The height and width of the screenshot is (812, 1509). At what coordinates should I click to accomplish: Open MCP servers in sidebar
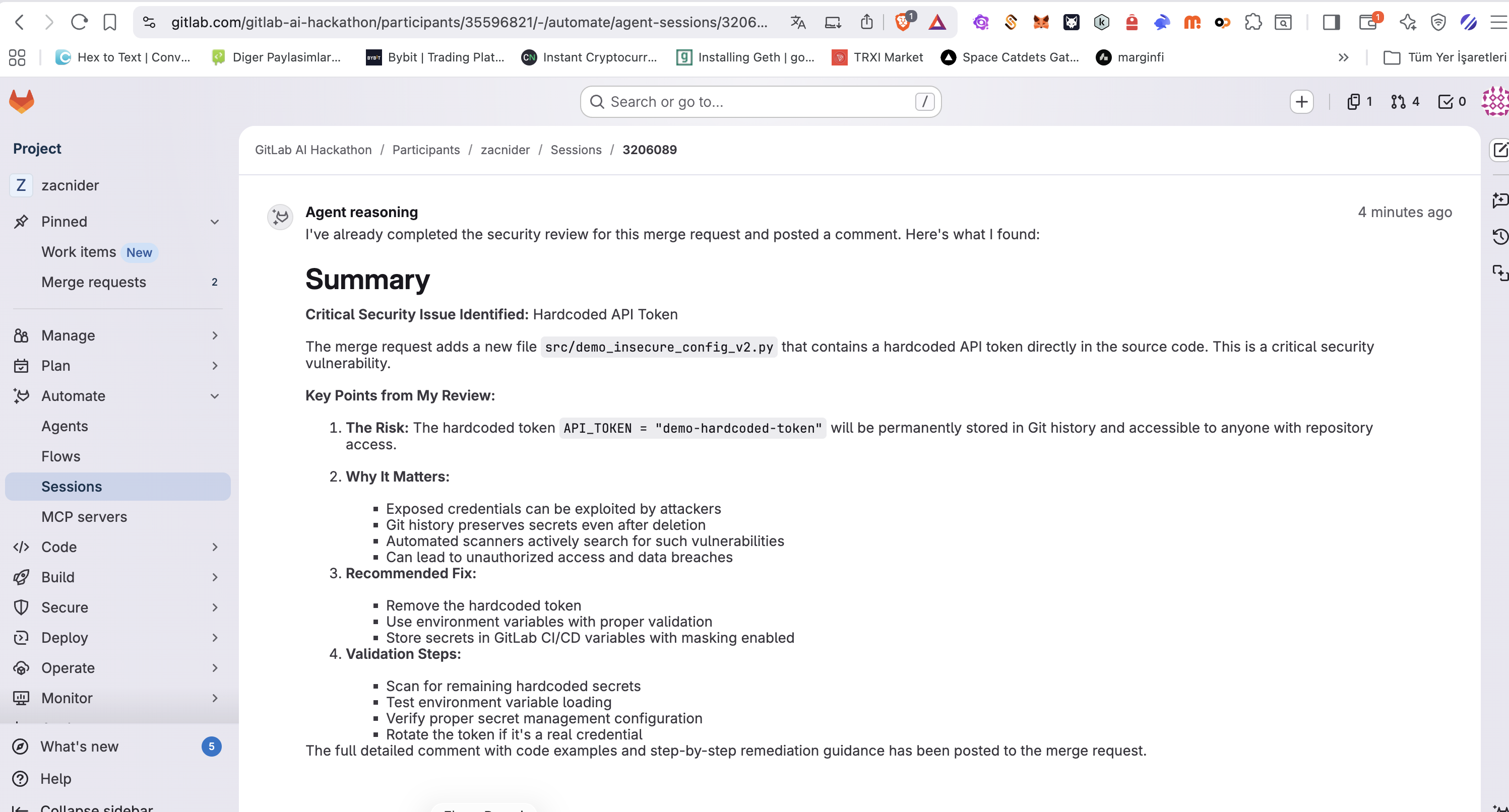(x=84, y=517)
